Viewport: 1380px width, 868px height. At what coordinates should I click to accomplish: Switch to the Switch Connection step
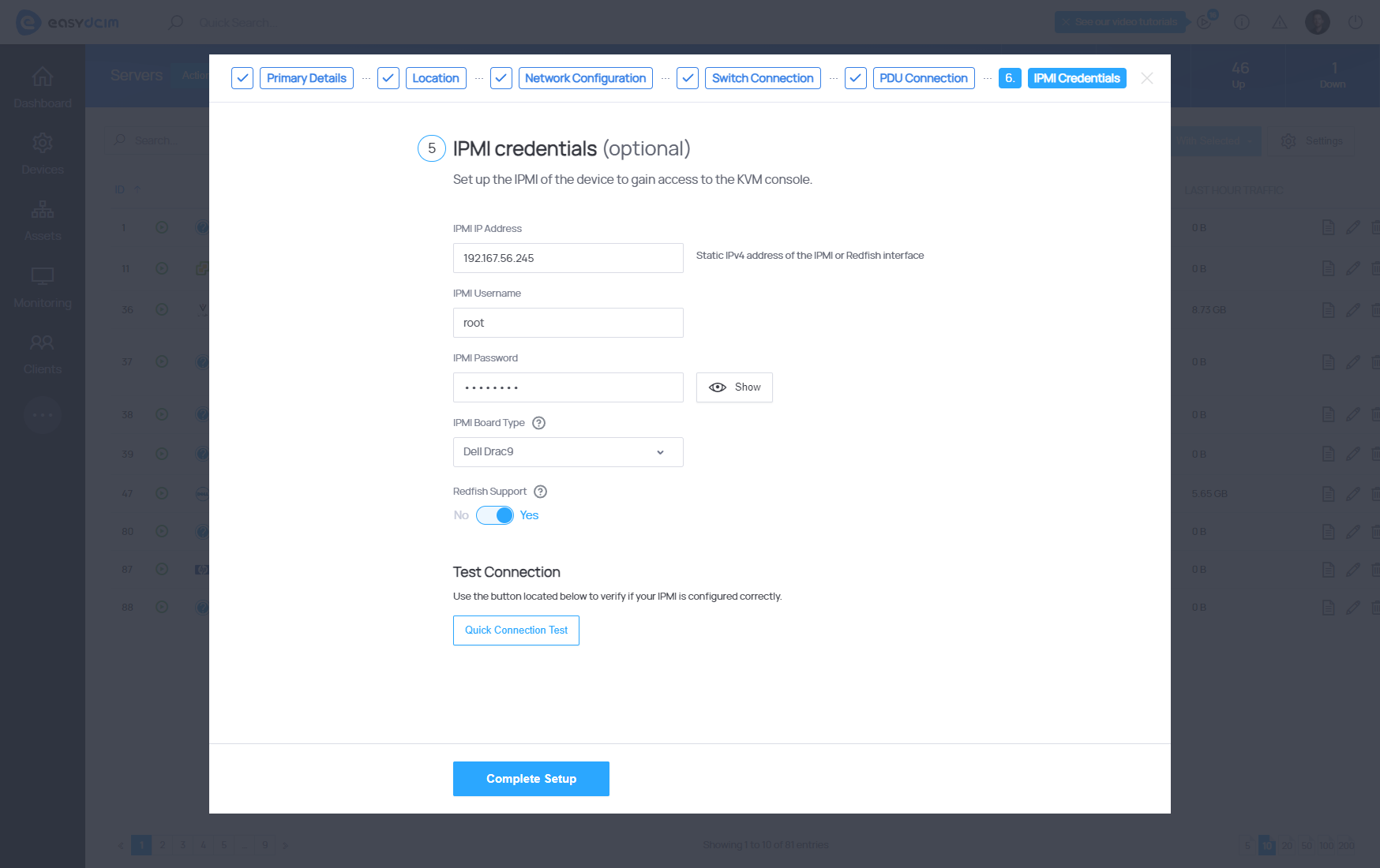point(763,78)
